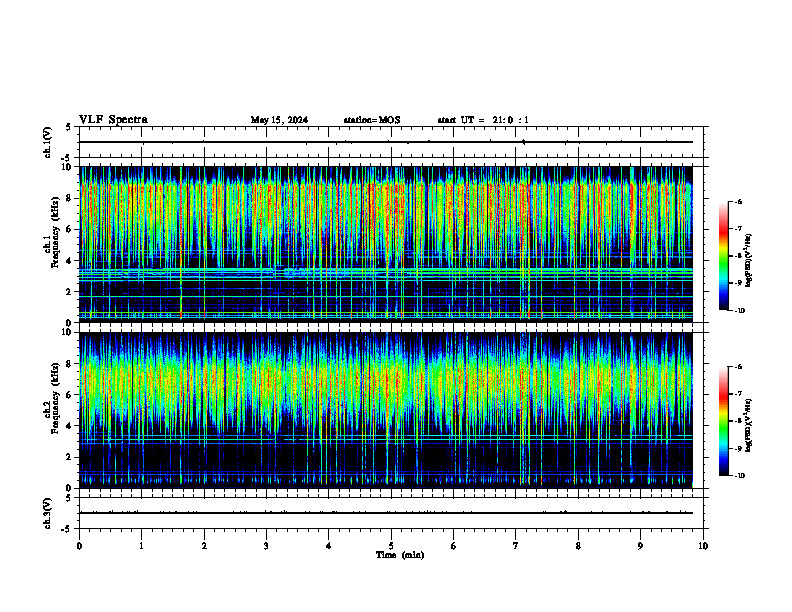This screenshot has height=612, width=792.
Task: Click inside the ch.2 spectrogram panel
Action: pyautogui.click(x=386, y=410)
